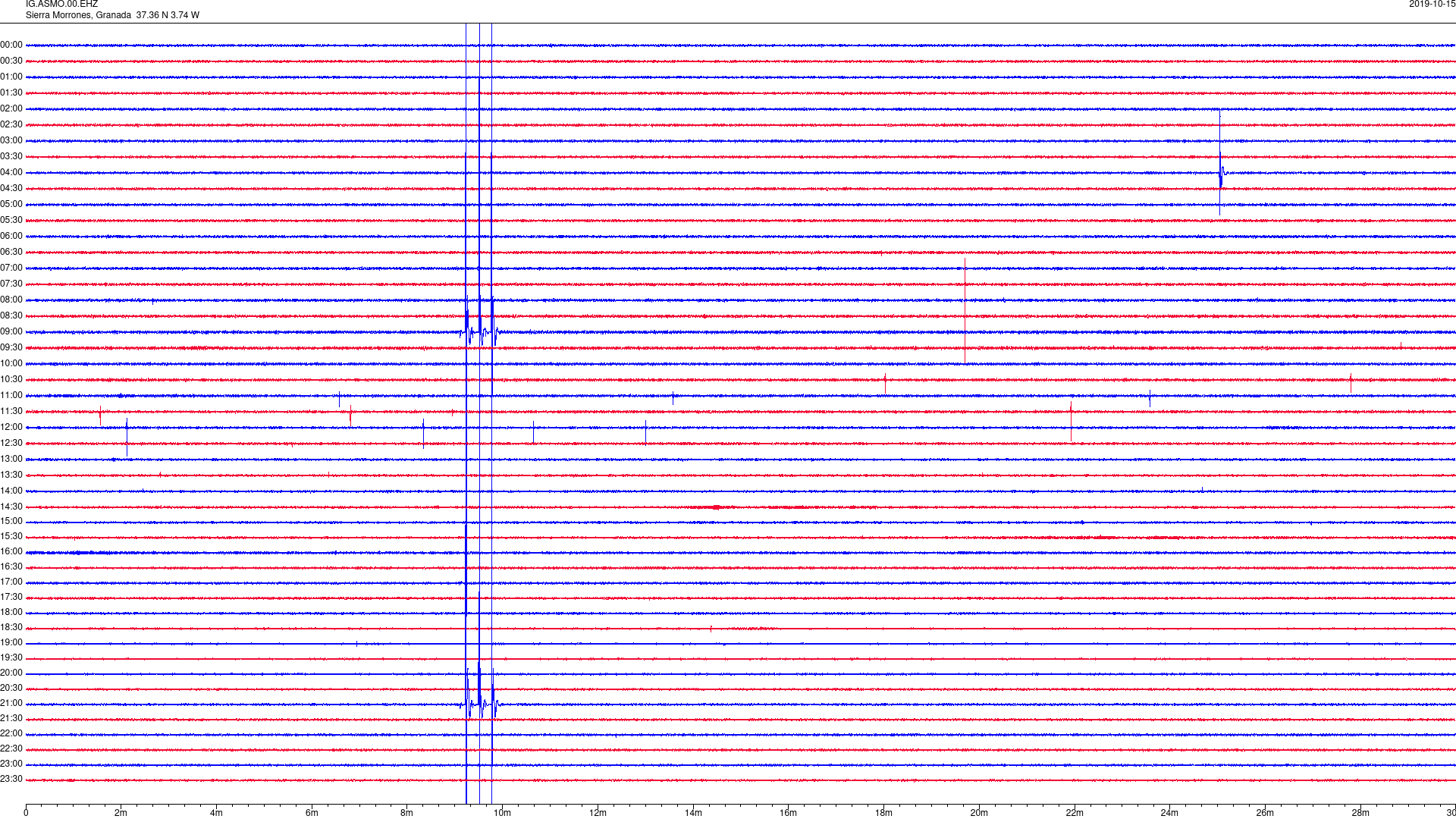Click the 0 origin tick on time axis

pyautogui.click(x=26, y=813)
